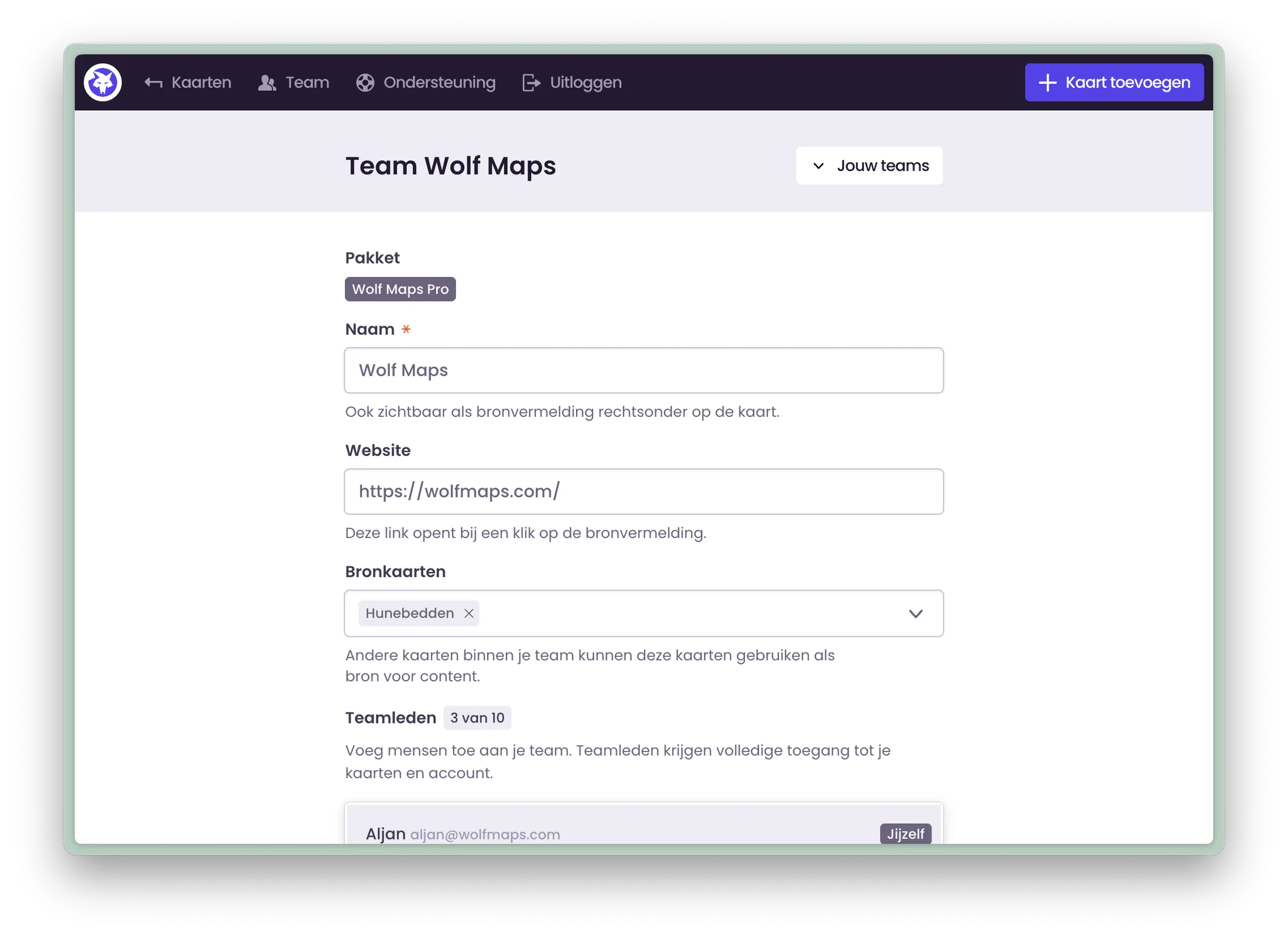Click the Wolf Maps Pro package badge
1288x939 pixels.
pos(400,289)
